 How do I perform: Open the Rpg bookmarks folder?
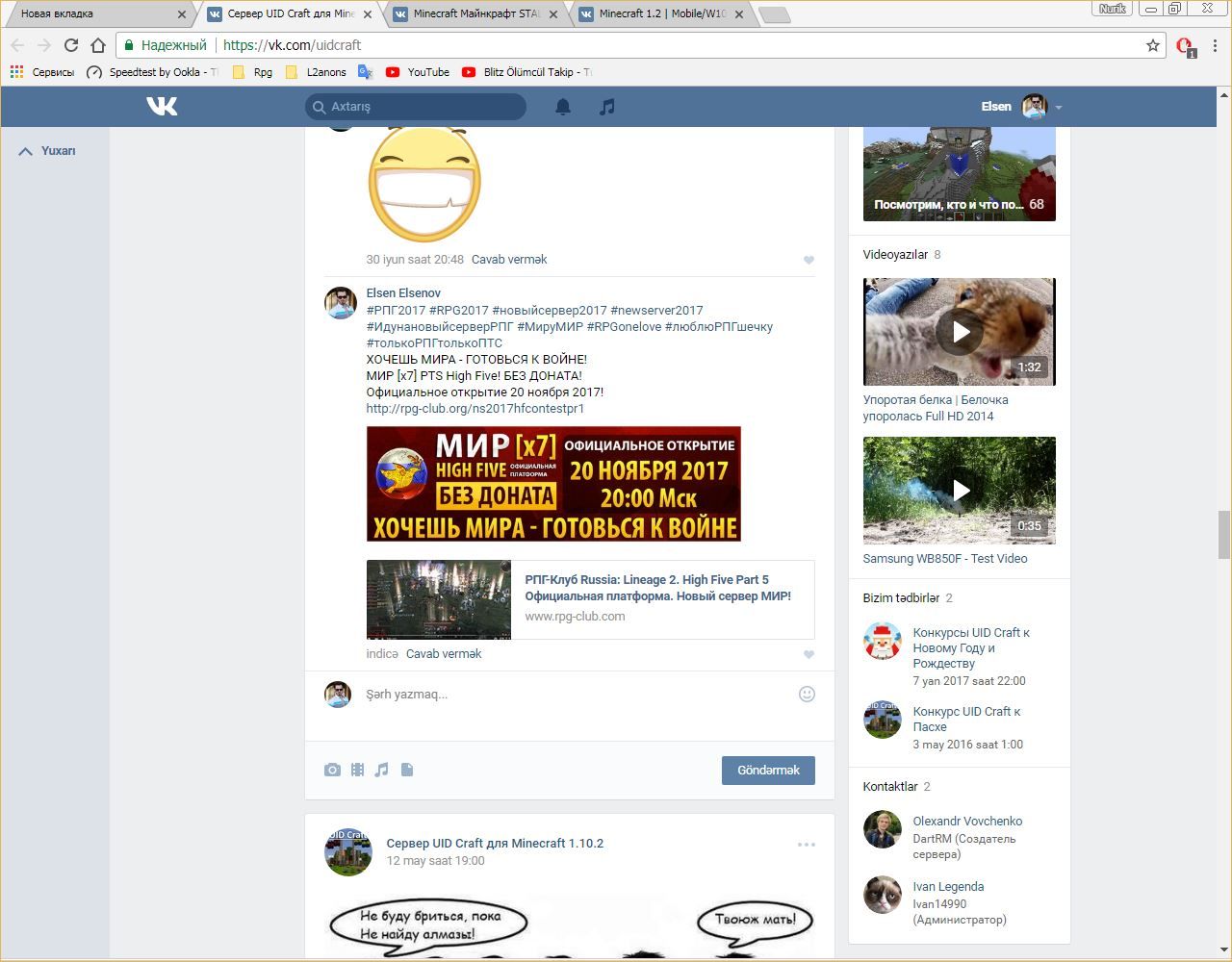pos(252,72)
